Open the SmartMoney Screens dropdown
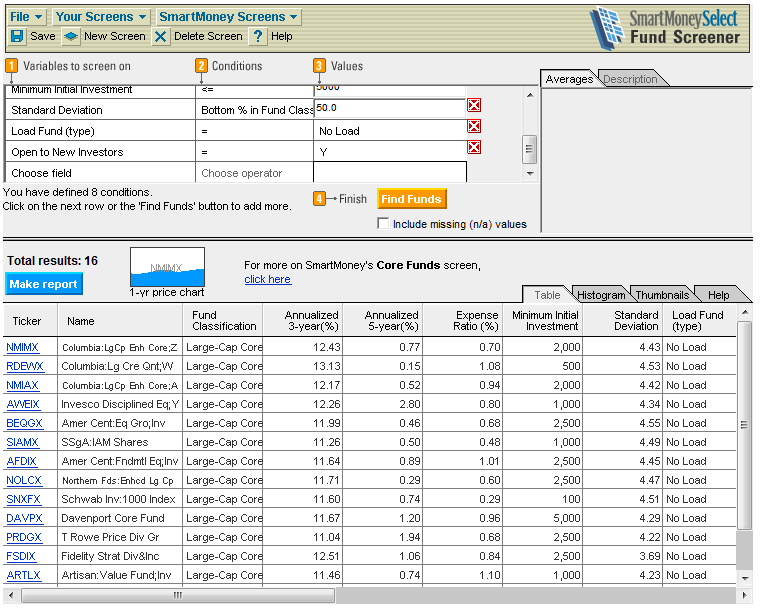The image size is (760, 613). [228, 17]
